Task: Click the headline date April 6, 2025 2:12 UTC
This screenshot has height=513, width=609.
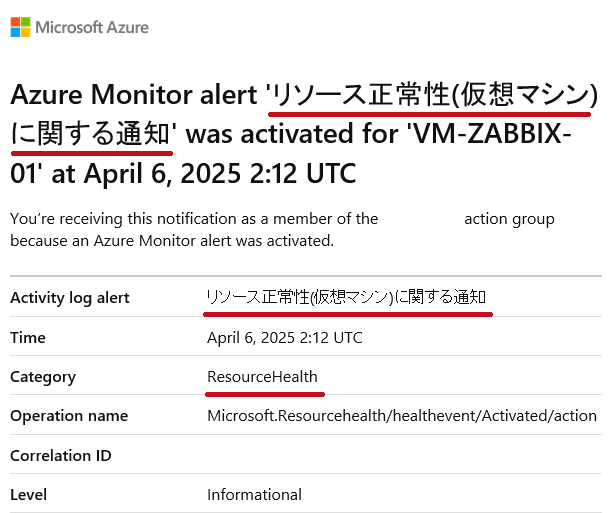Action: coord(220,173)
